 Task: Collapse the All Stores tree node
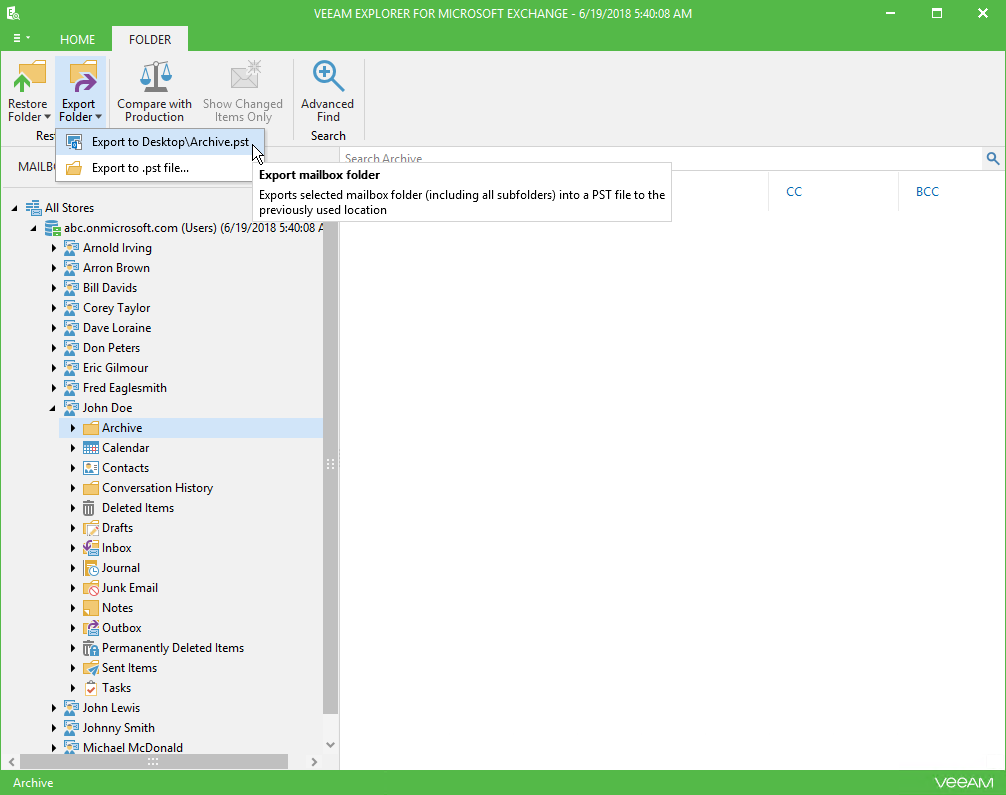click(14, 208)
